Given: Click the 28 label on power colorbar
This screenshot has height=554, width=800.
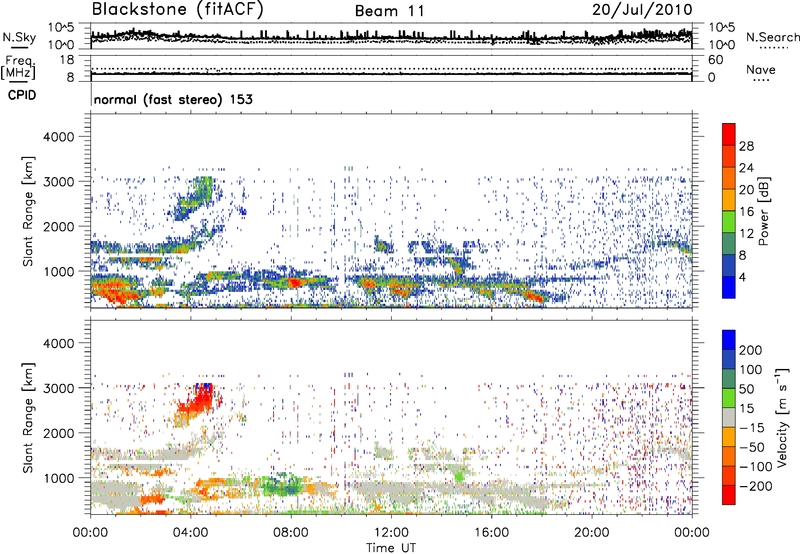Looking at the screenshot, I should click(x=746, y=146).
